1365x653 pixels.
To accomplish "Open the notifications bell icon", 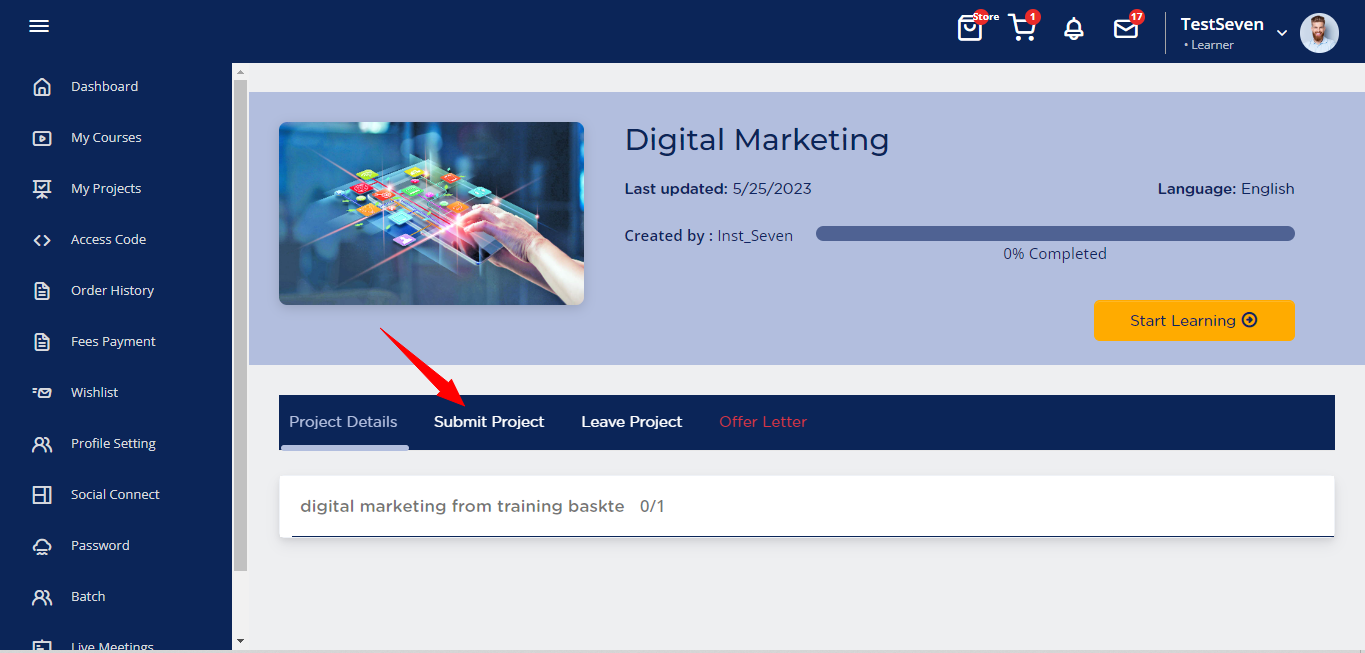I will (1074, 29).
